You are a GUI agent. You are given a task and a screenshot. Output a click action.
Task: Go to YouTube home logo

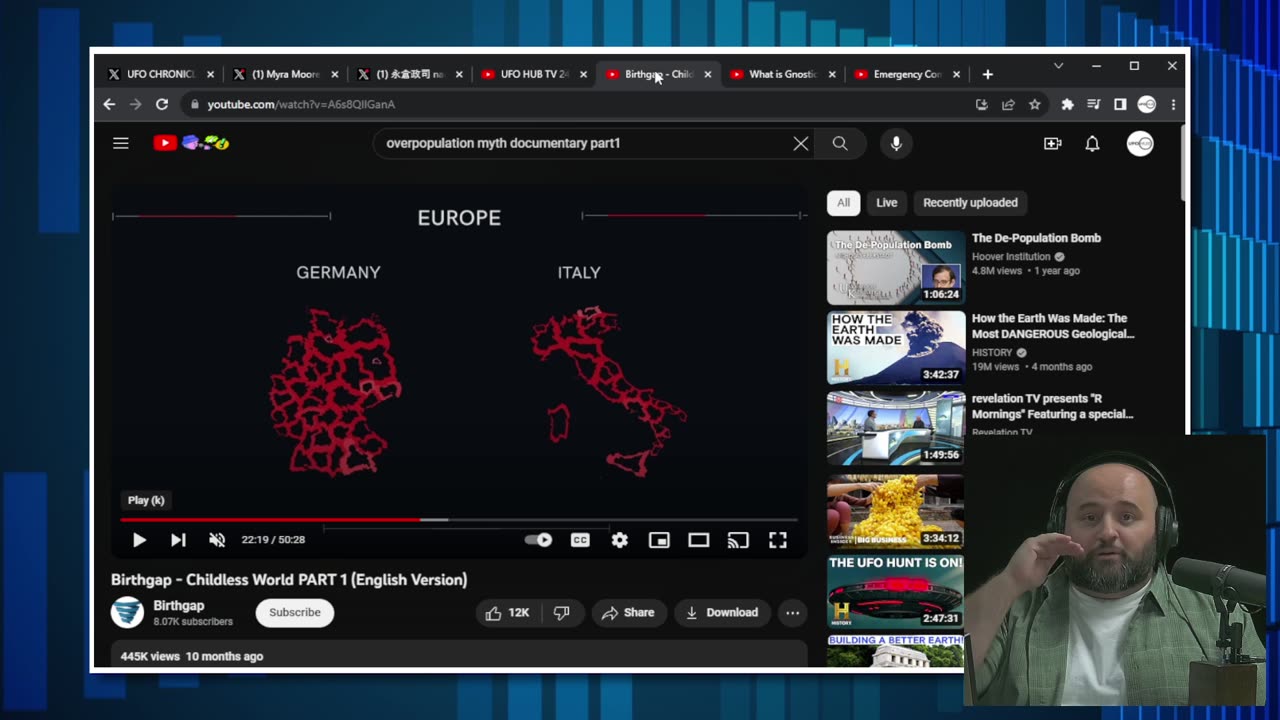point(191,143)
